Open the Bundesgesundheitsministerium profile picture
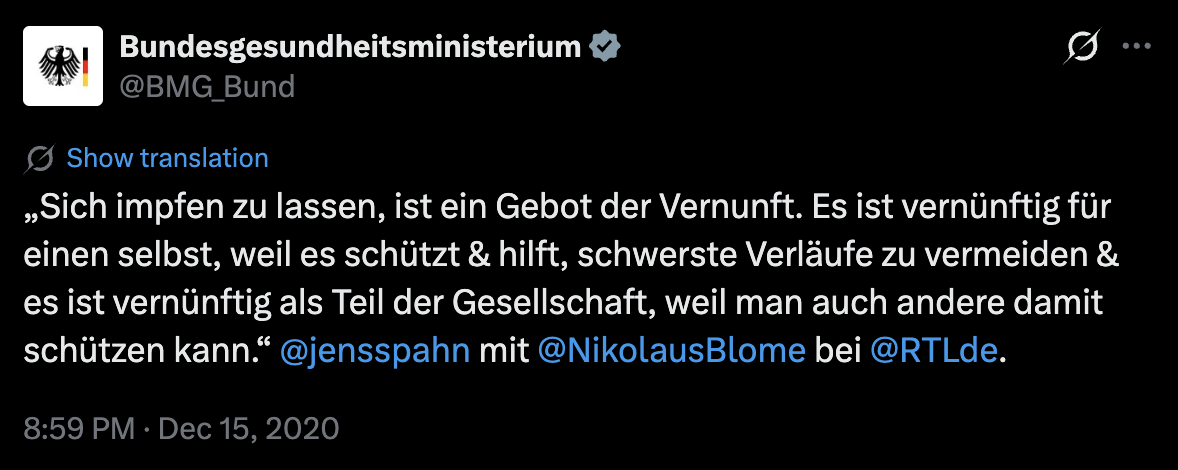Viewport: 1178px width, 470px height. click(x=64, y=66)
